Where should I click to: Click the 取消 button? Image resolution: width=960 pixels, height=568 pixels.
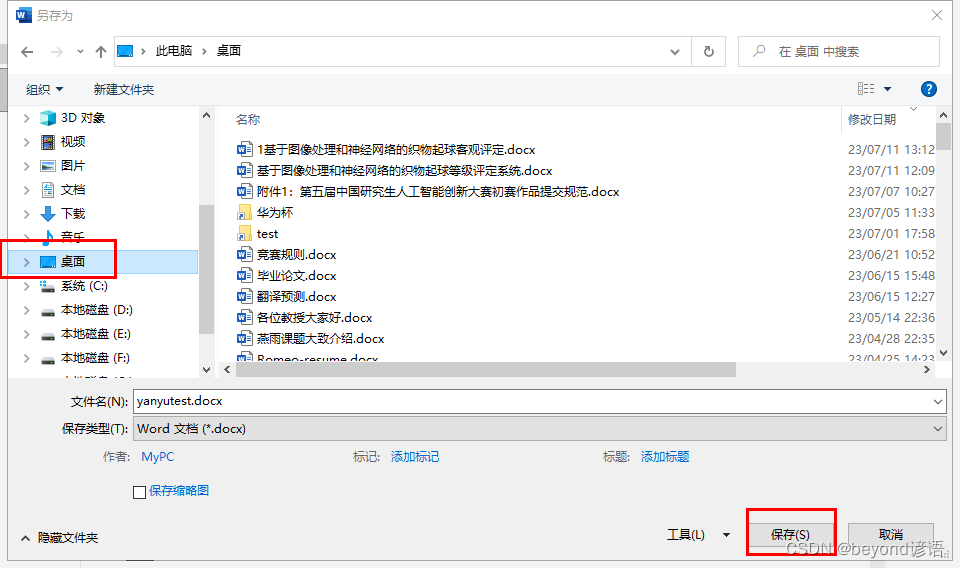pos(891,535)
